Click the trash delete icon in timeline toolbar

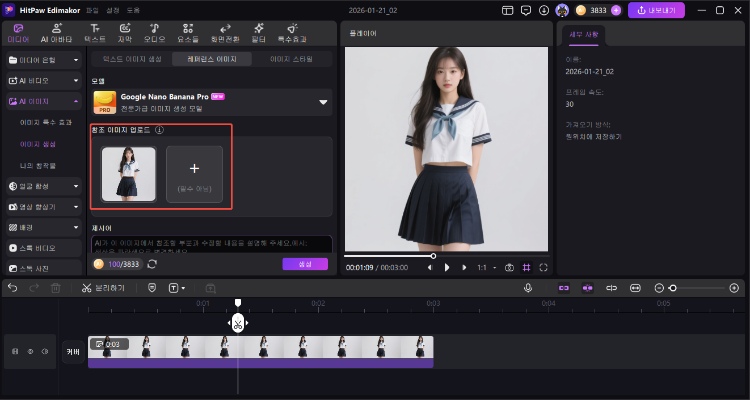(x=55, y=288)
